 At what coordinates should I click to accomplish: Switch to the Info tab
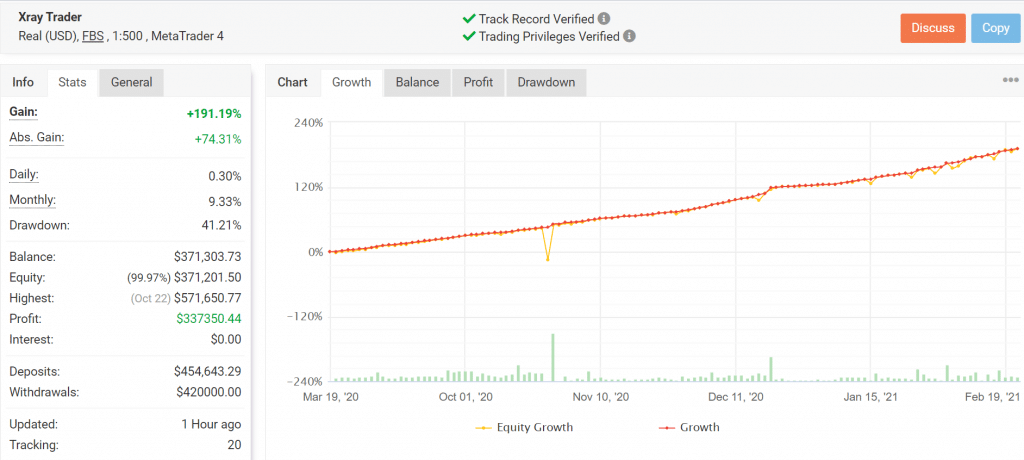pos(23,82)
